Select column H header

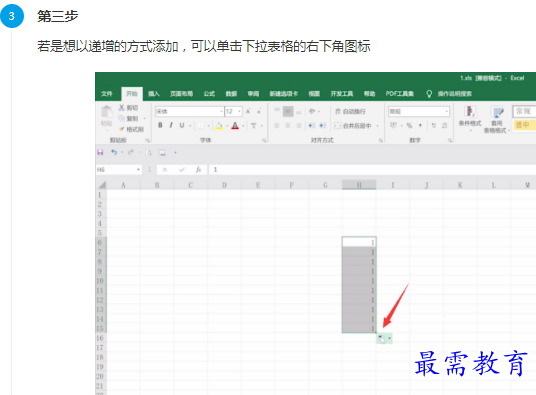pos(359,185)
